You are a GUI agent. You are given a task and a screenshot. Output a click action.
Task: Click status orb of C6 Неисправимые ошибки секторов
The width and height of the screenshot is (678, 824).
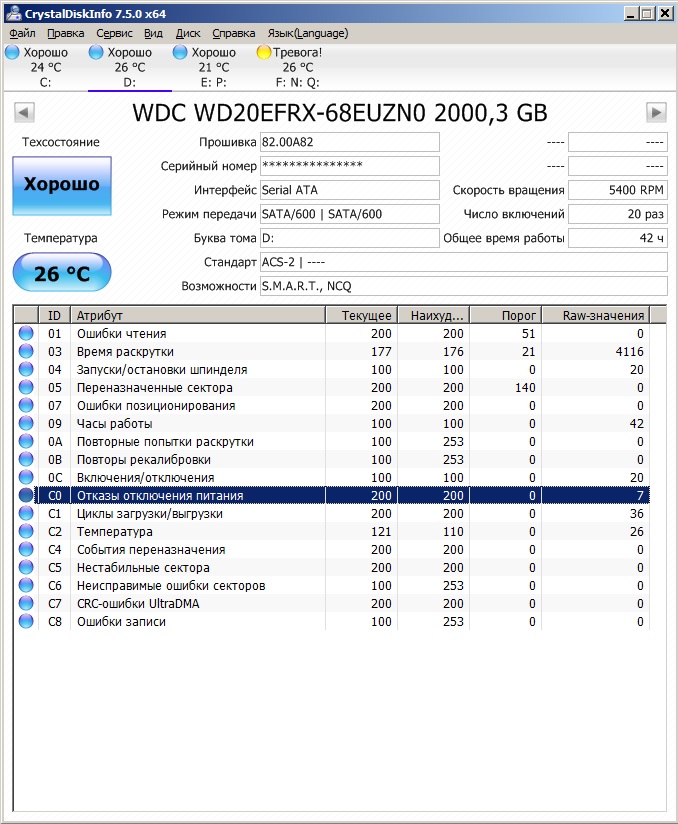pyautogui.click(x=26, y=585)
